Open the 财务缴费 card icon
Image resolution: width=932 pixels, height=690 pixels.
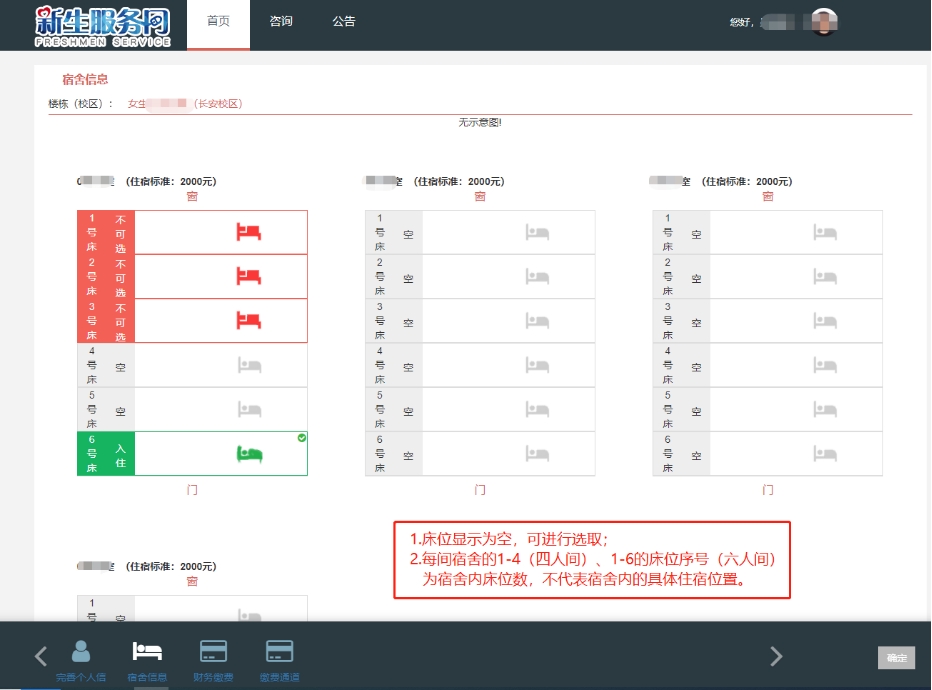coord(214,652)
